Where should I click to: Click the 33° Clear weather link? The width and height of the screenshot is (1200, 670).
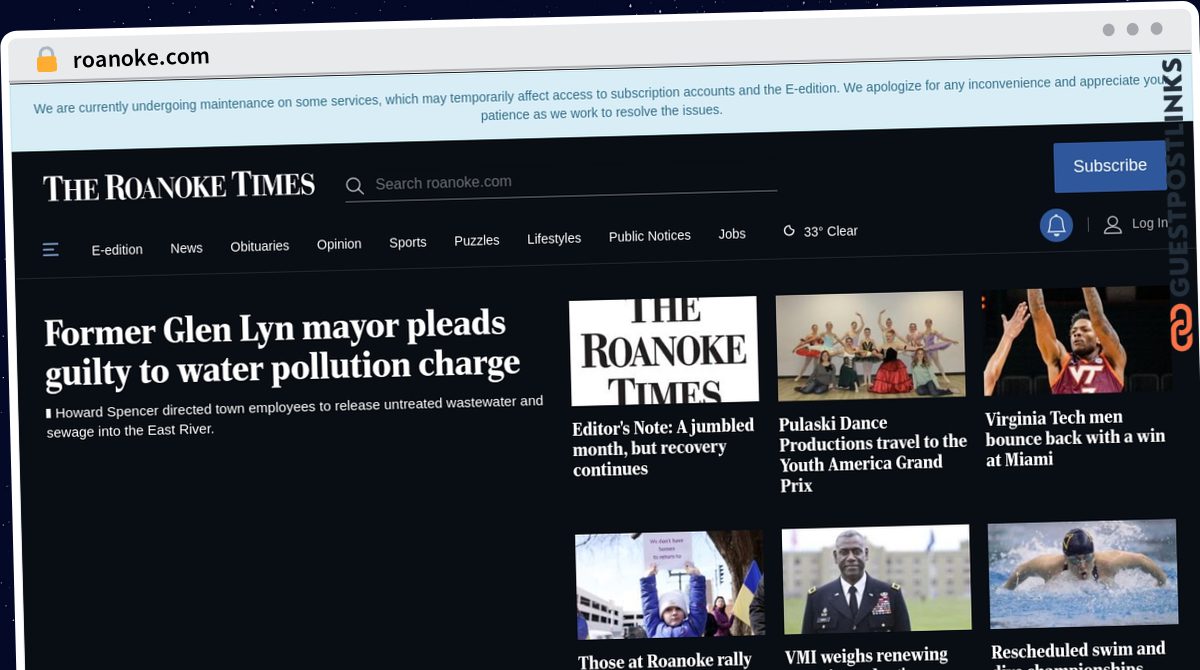[830, 231]
